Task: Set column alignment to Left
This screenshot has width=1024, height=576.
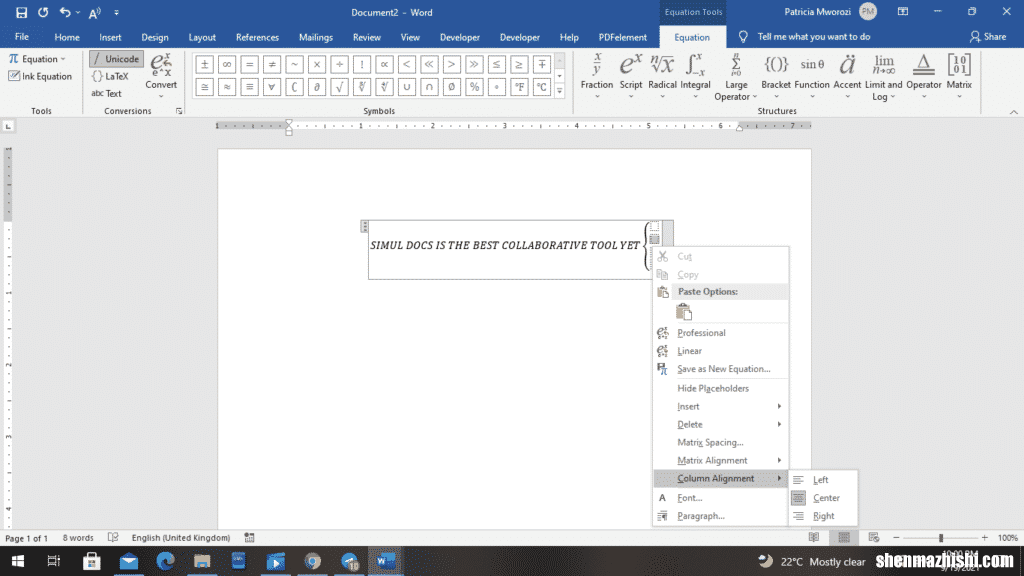Action: 823,479
